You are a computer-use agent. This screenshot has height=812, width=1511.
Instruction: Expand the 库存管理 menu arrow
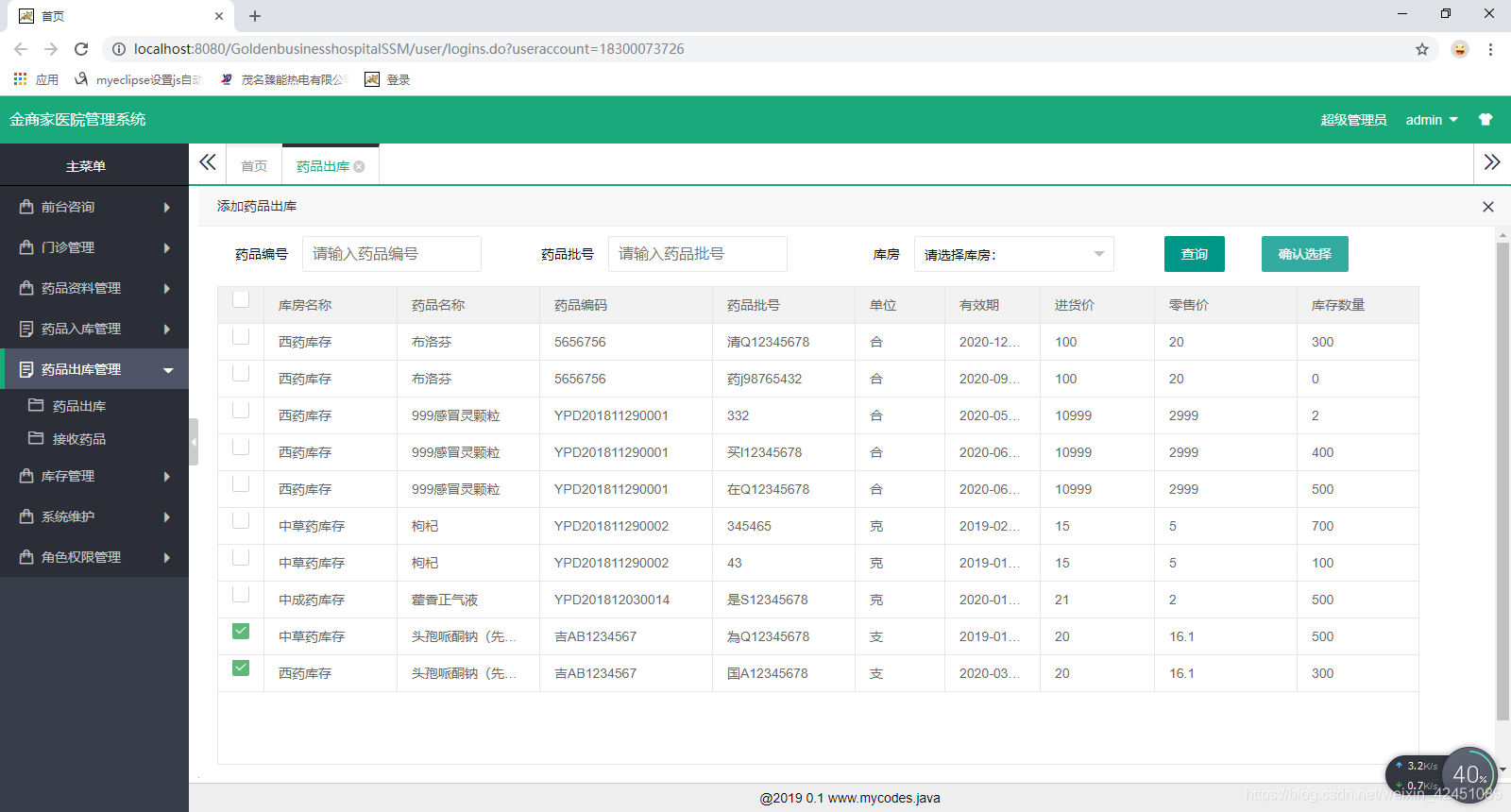tap(167, 476)
